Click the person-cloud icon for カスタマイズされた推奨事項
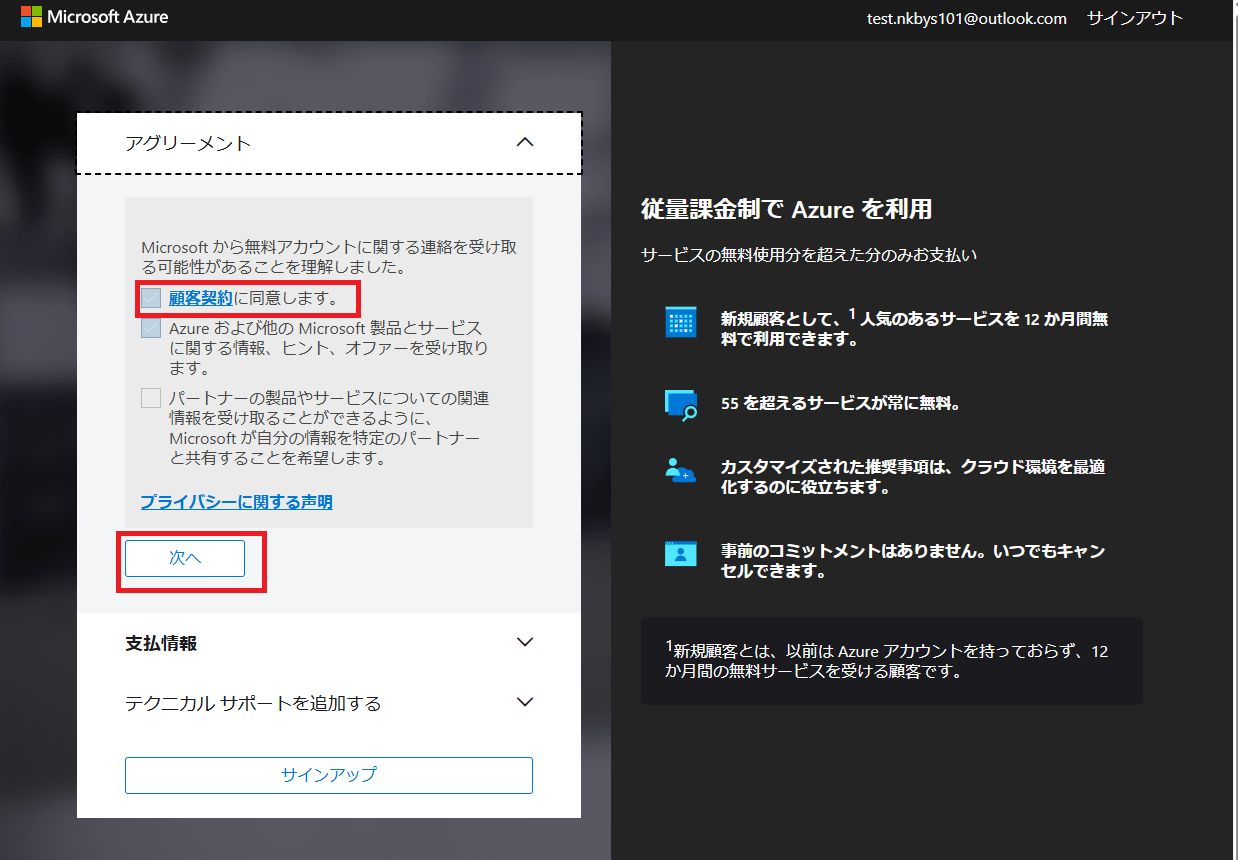1238x860 pixels. pos(681,470)
